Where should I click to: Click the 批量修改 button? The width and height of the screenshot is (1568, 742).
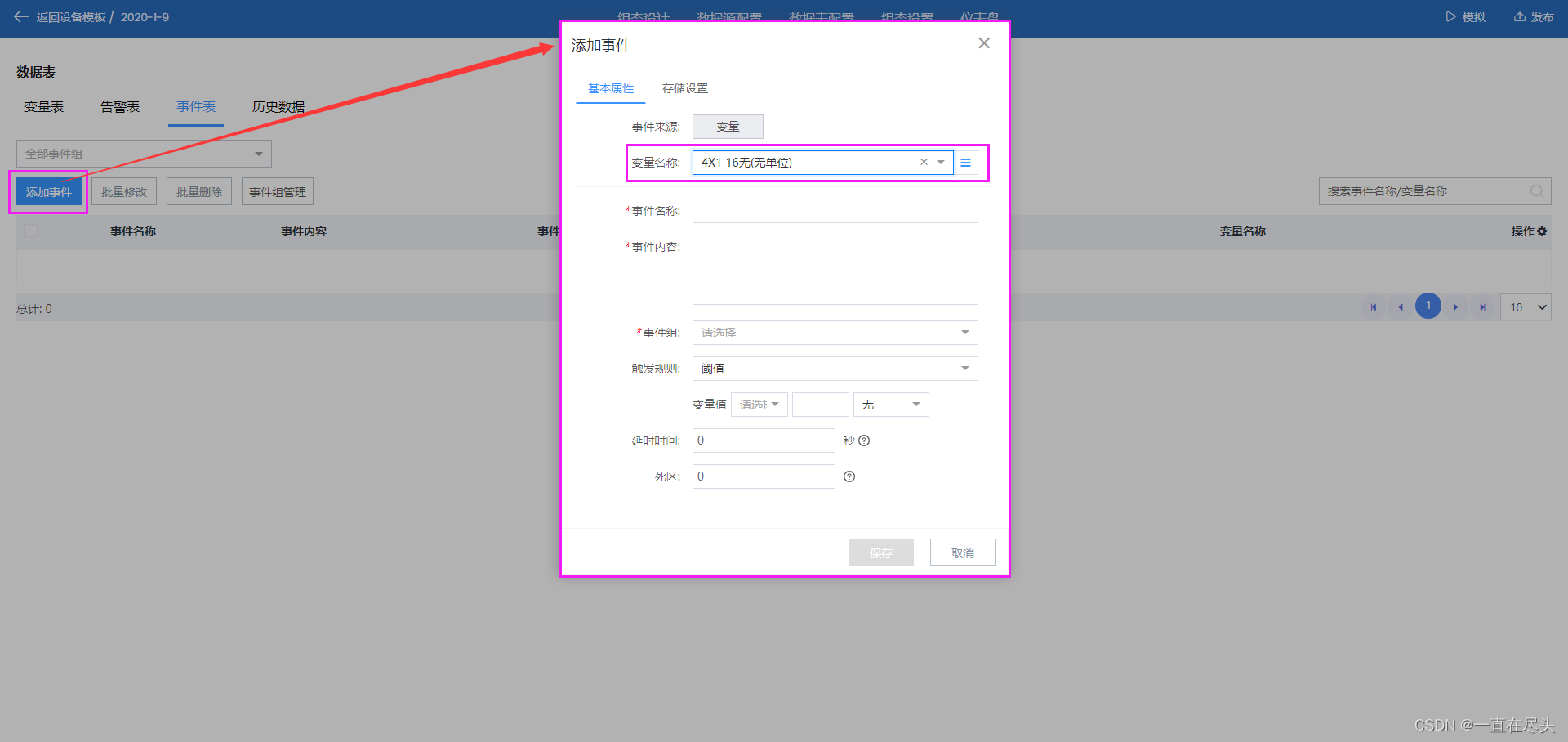click(x=124, y=192)
